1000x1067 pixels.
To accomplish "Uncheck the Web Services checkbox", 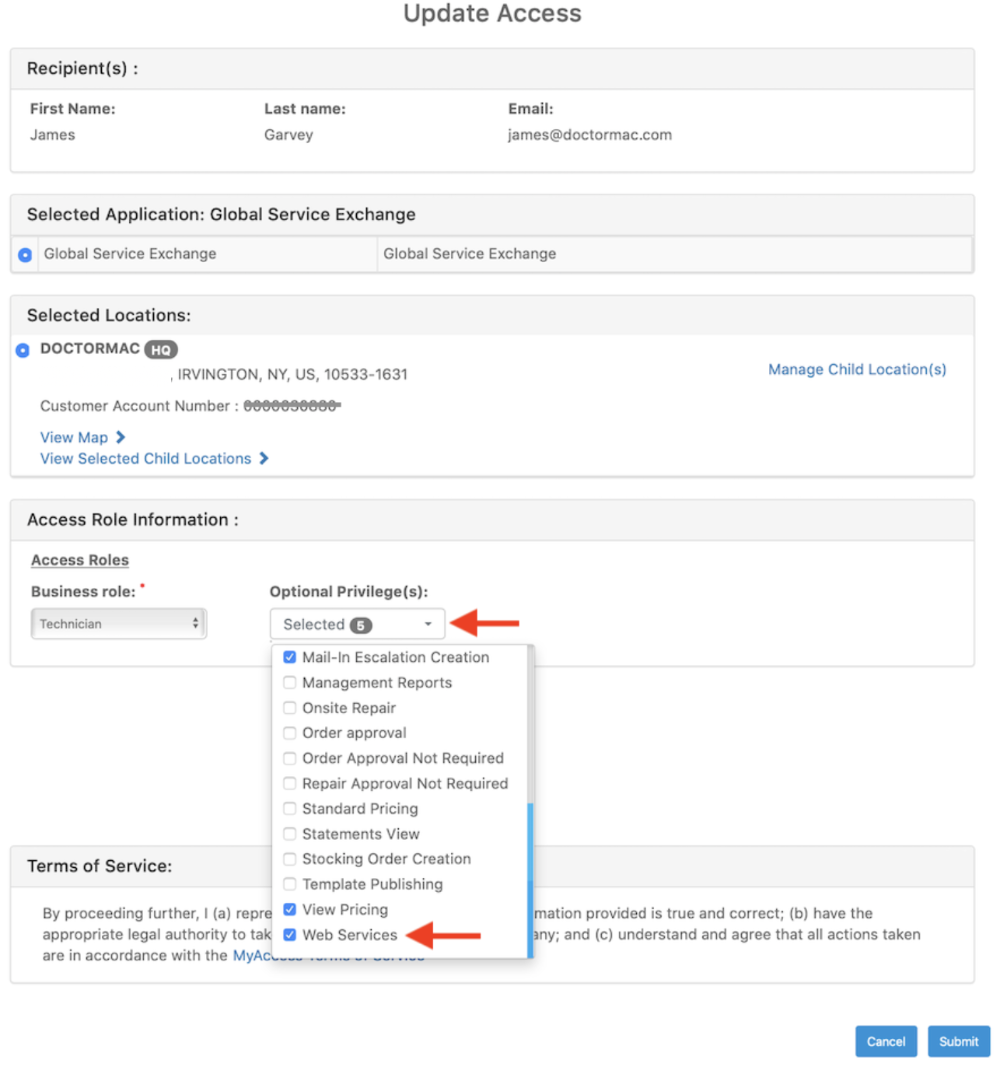I will (x=290, y=934).
